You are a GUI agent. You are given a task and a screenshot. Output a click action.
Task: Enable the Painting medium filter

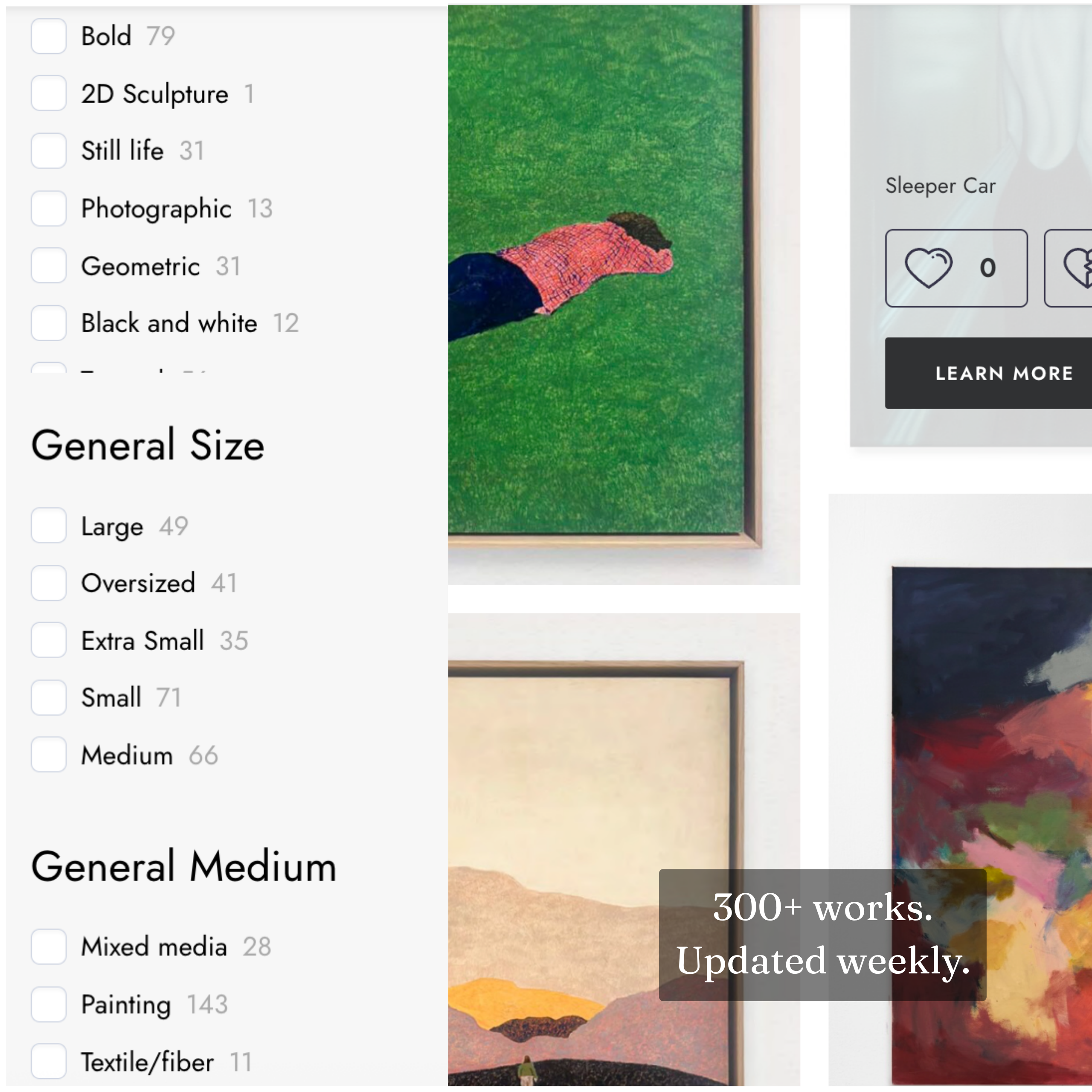49,1005
